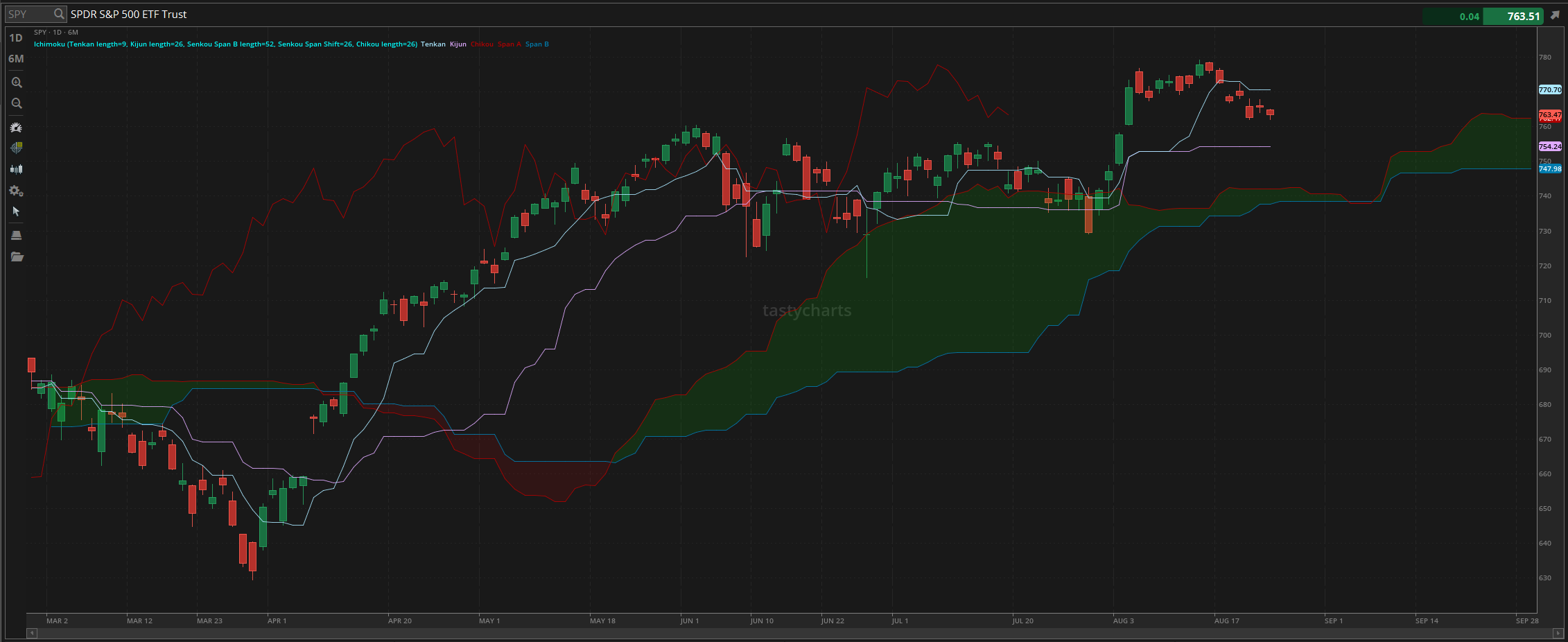
Task: Click the Span A legend label
Action: pos(509,44)
